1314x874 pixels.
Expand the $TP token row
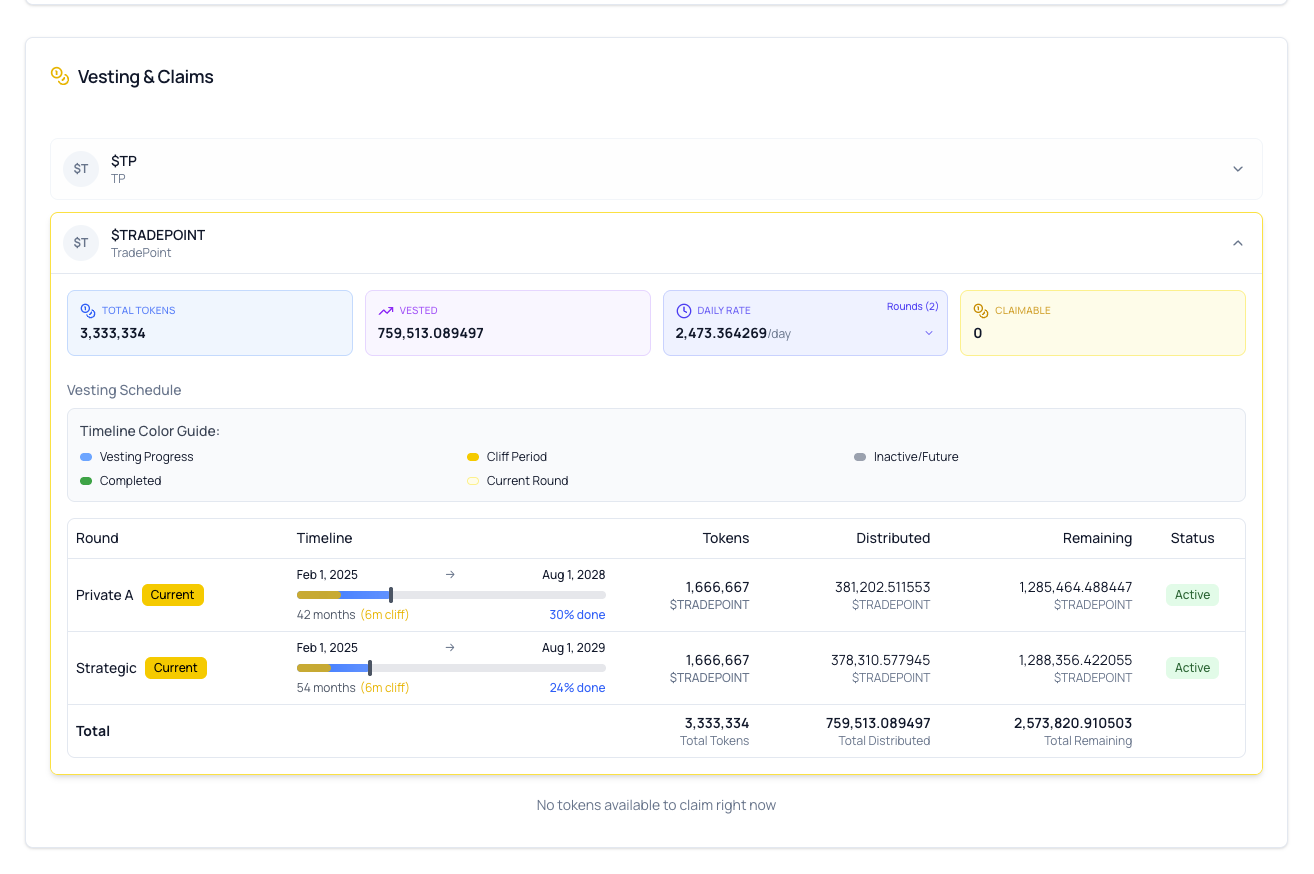coord(1237,168)
